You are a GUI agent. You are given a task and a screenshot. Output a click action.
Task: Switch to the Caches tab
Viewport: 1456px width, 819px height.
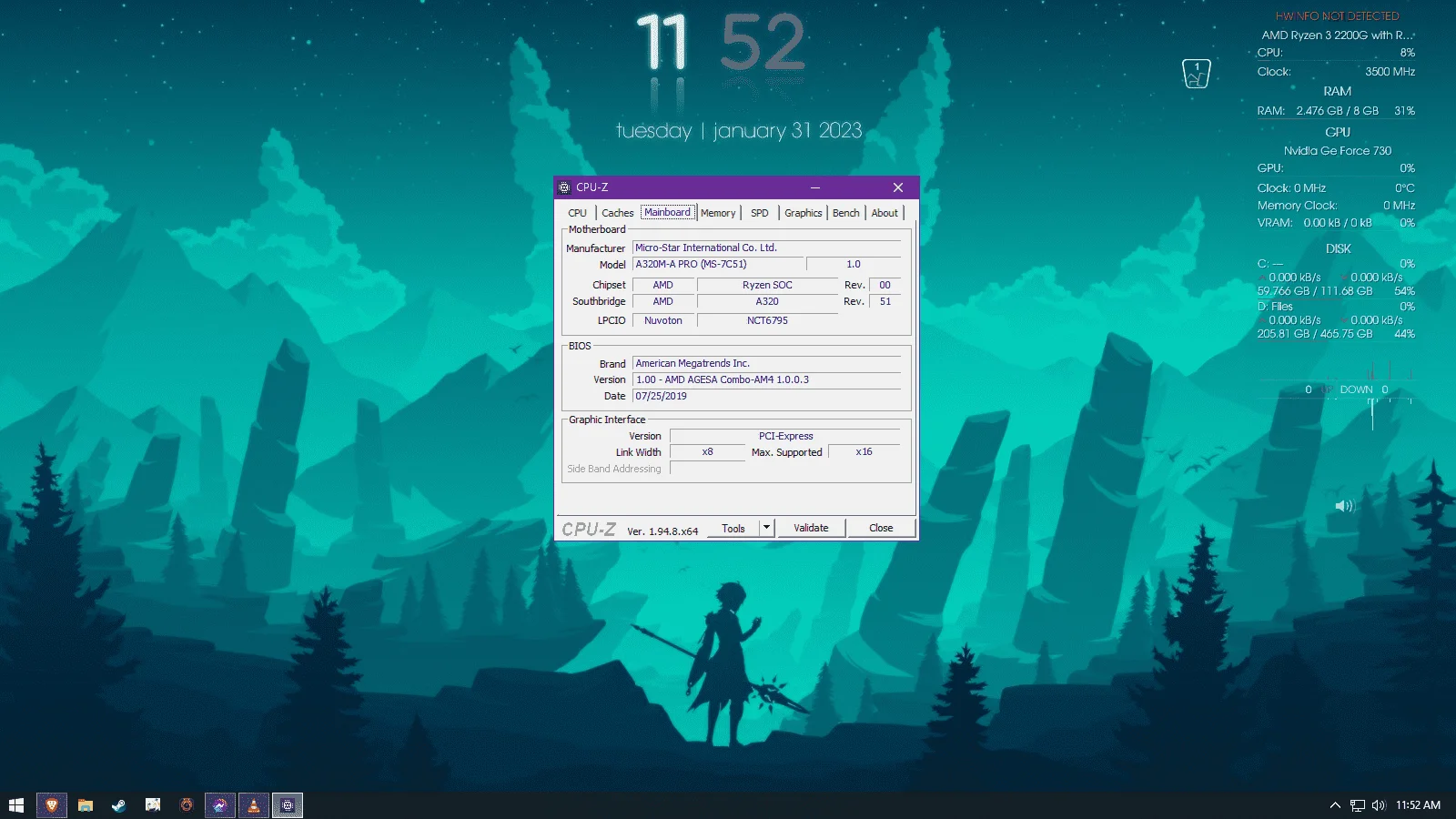(618, 213)
